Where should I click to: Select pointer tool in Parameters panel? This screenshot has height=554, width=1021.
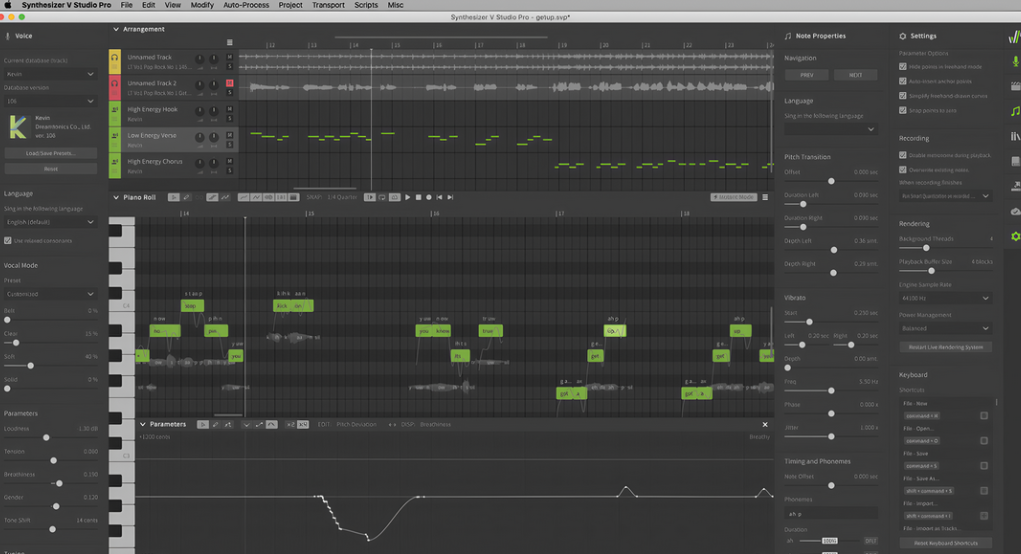(x=203, y=424)
